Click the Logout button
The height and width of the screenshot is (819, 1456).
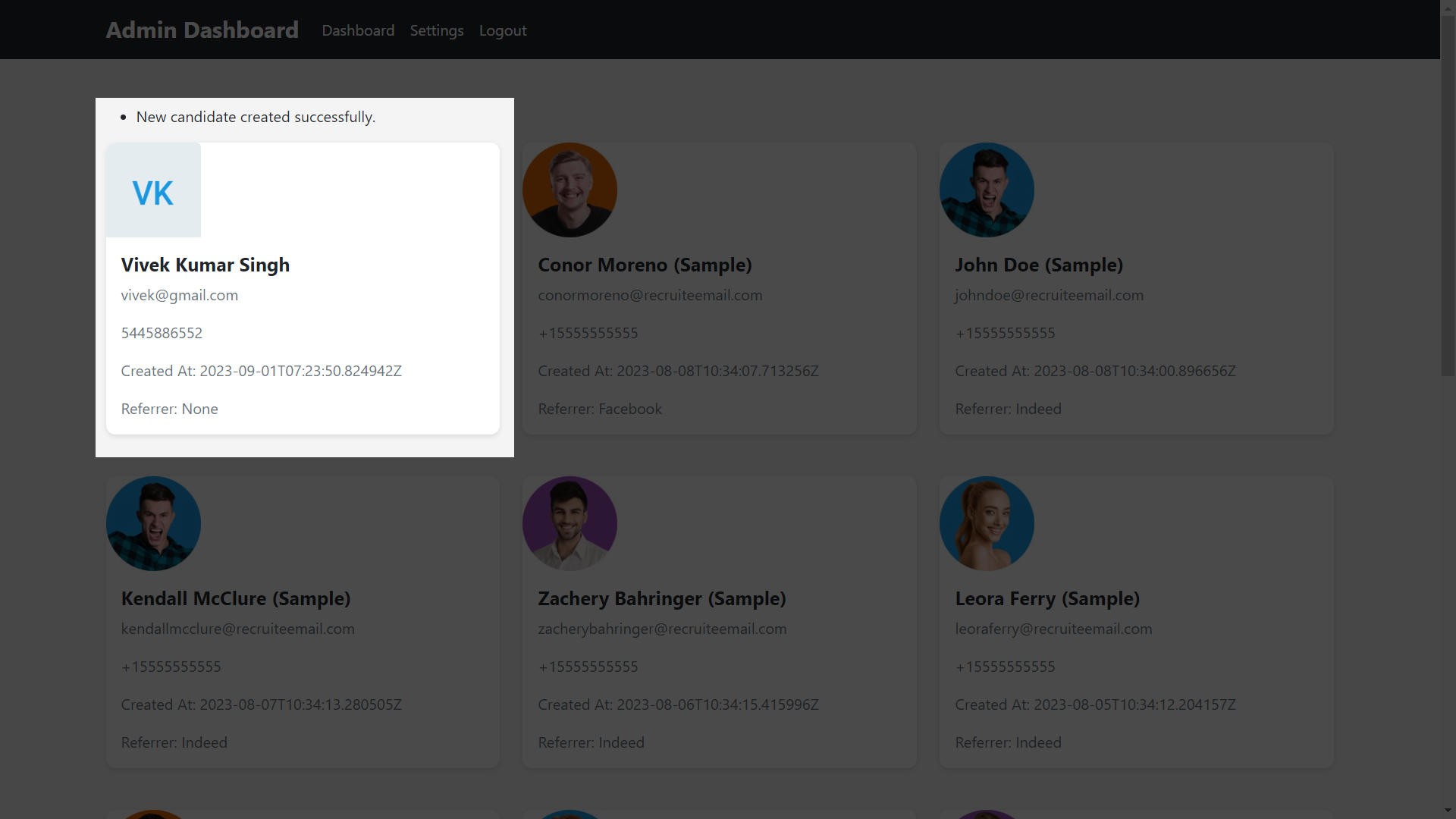coord(503,29)
